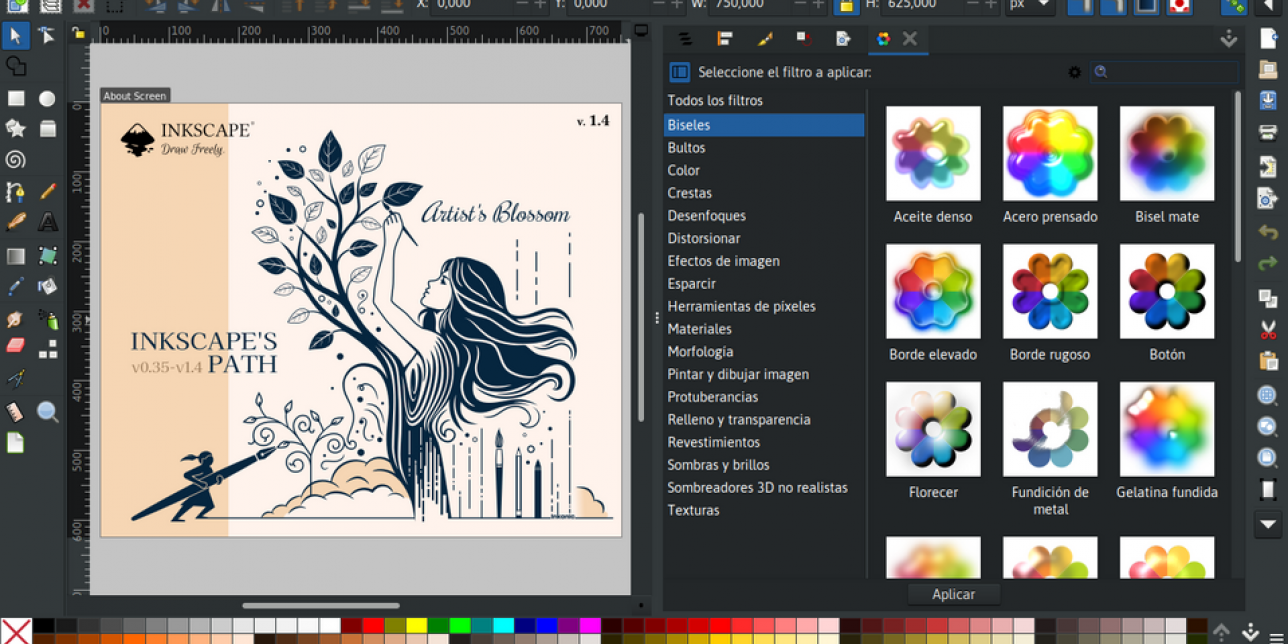Open the dock panel arrow menu
Screen dimensions: 1288x644
click(1229, 39)
